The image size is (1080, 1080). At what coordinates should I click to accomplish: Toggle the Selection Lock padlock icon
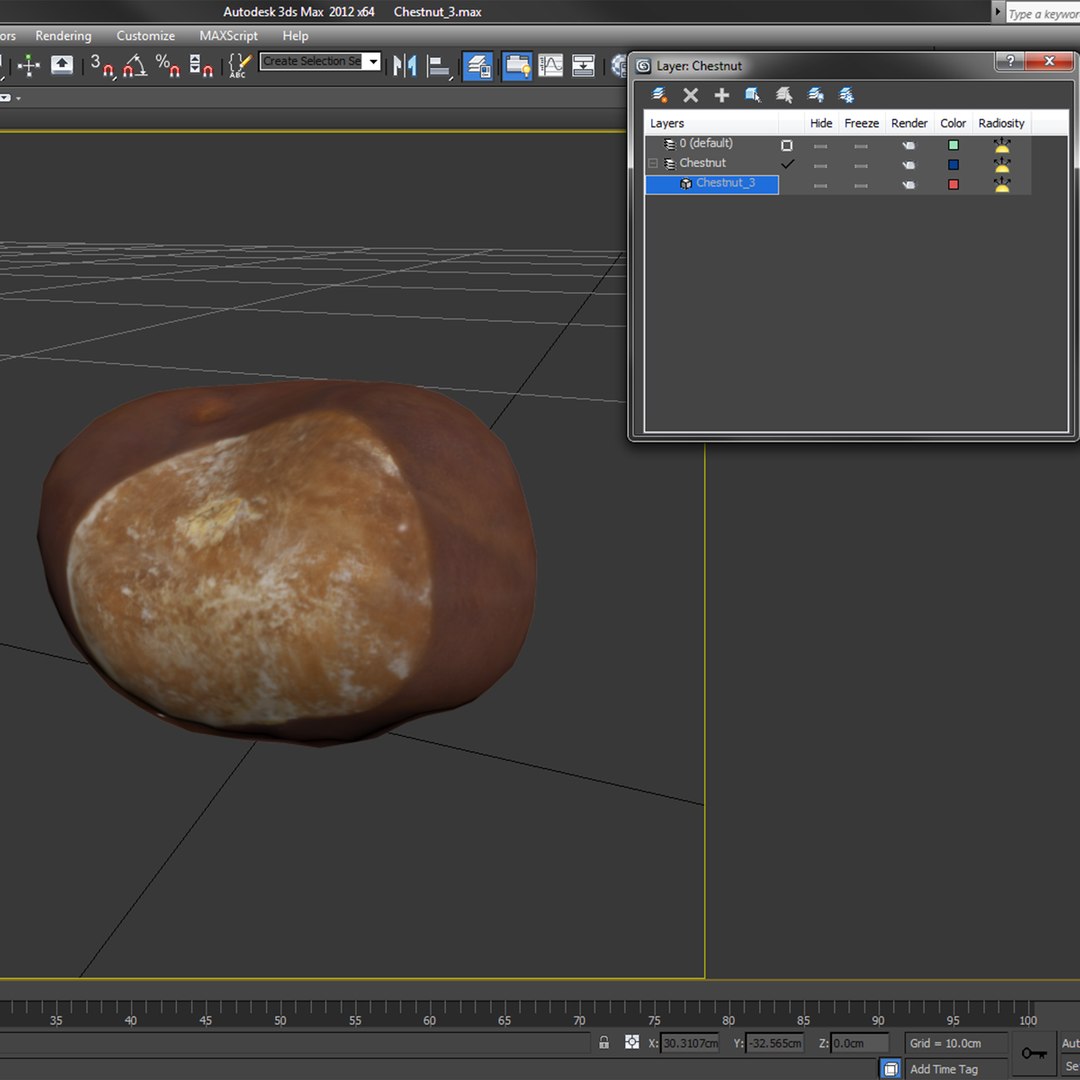(604, 1042)
